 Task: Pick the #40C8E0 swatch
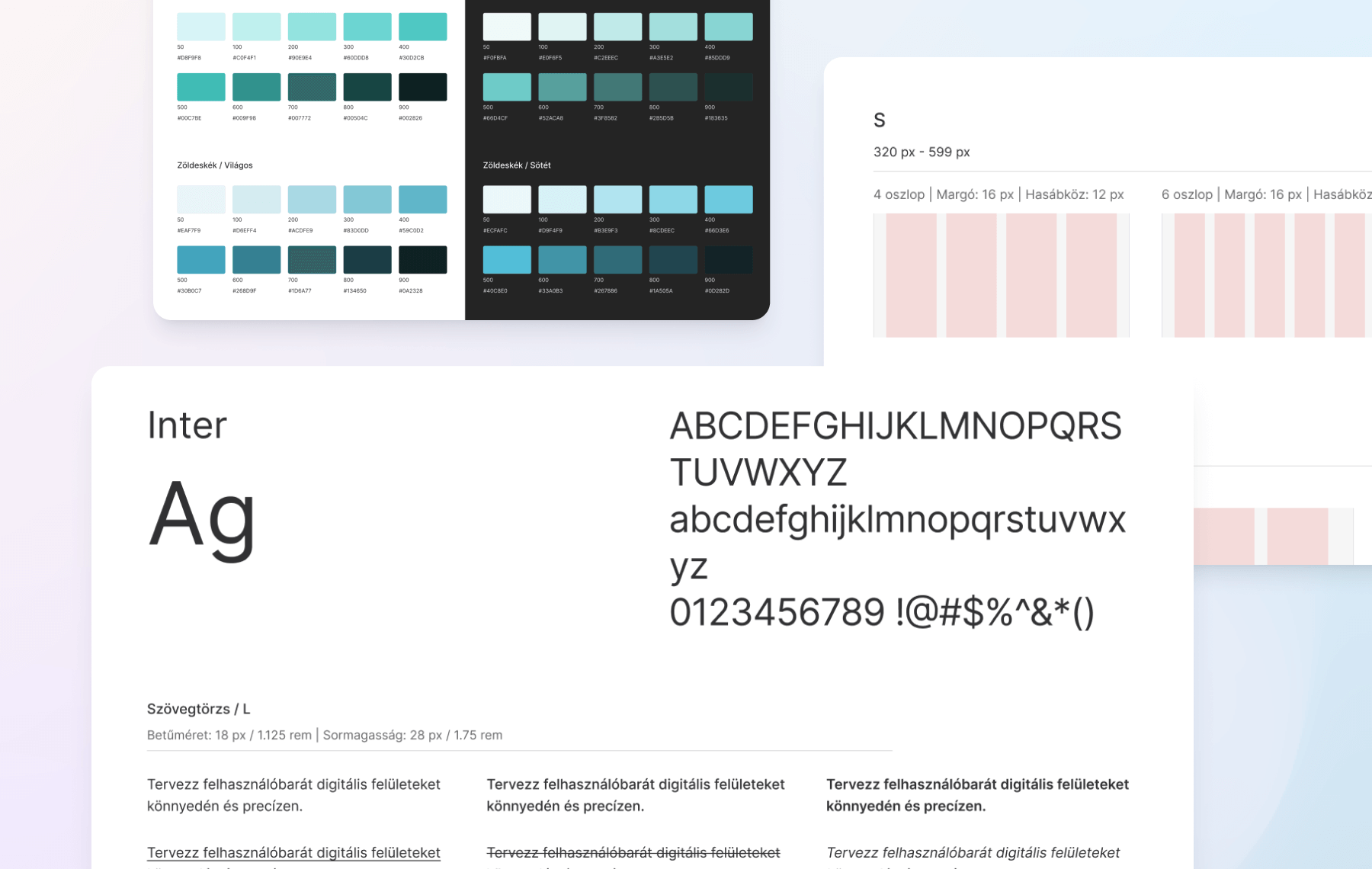coord(507,260)
